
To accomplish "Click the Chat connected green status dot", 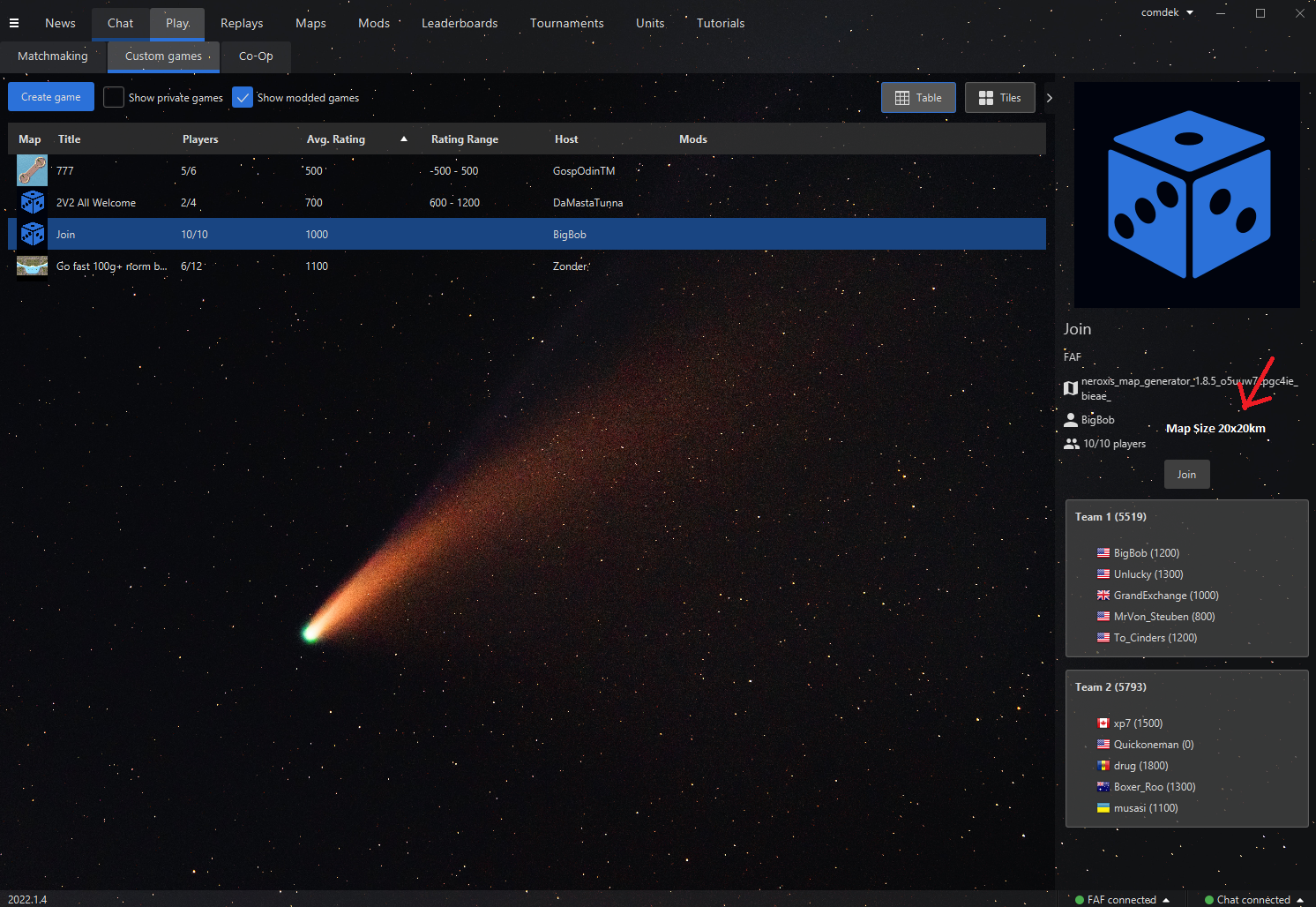I will coord(1209,900).
